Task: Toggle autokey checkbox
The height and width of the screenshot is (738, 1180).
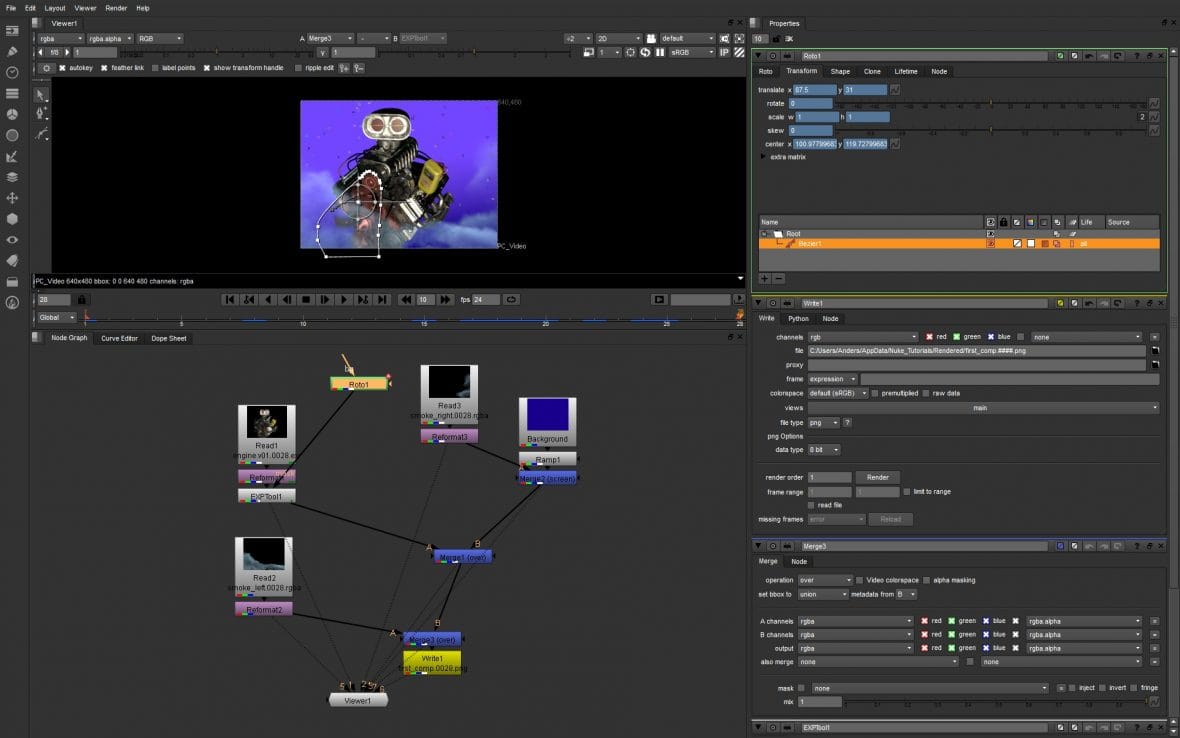Action: click(x=62, y=68)
